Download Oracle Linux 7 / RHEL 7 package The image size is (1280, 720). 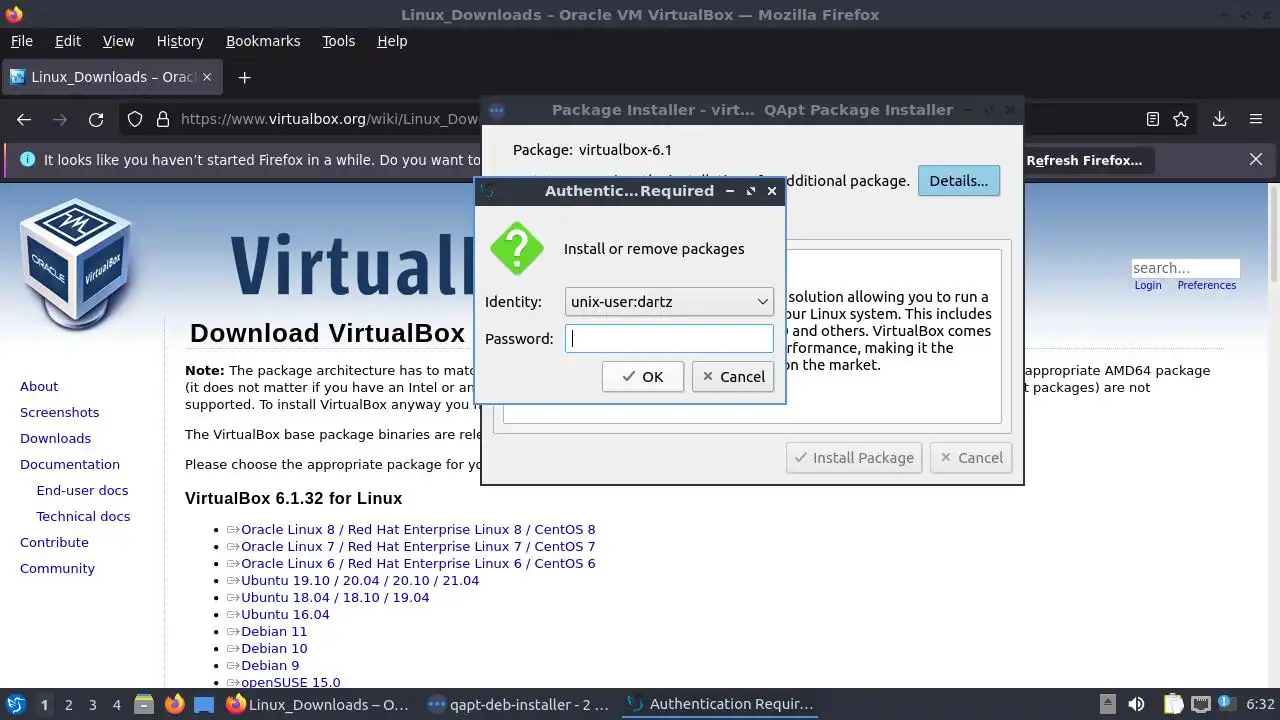[418, 546]
